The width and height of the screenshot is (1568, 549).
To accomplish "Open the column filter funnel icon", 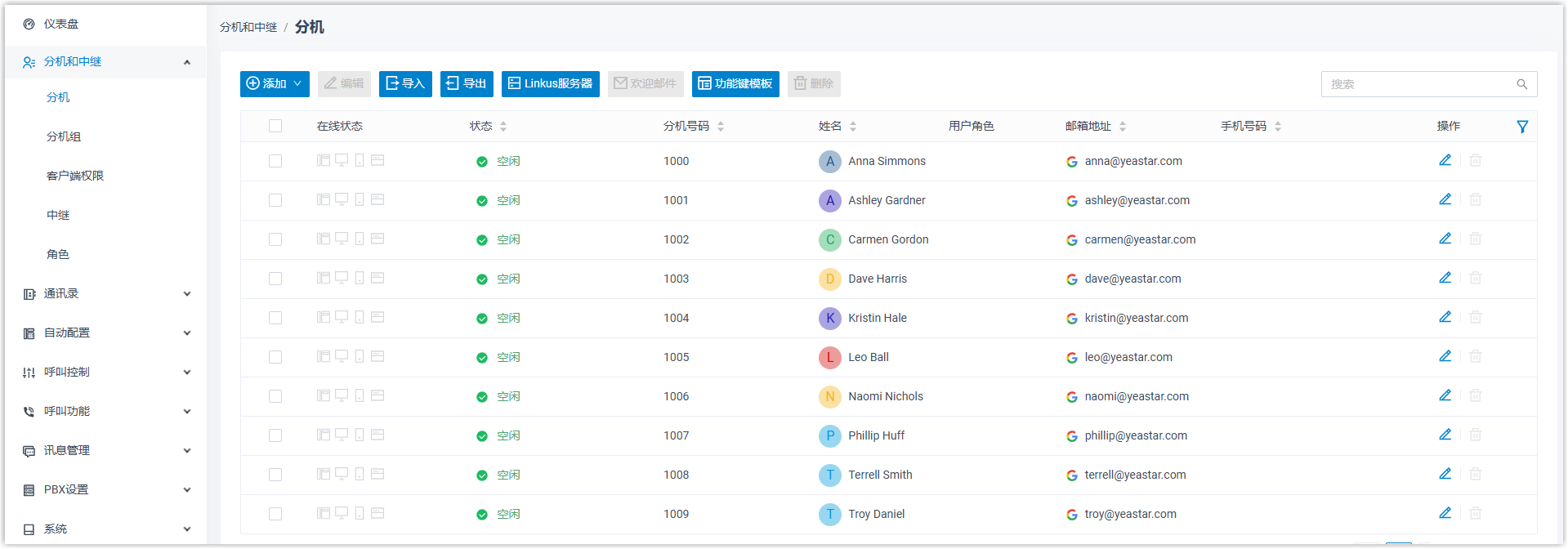I will pyautogui.click(x=1522, y=127).
